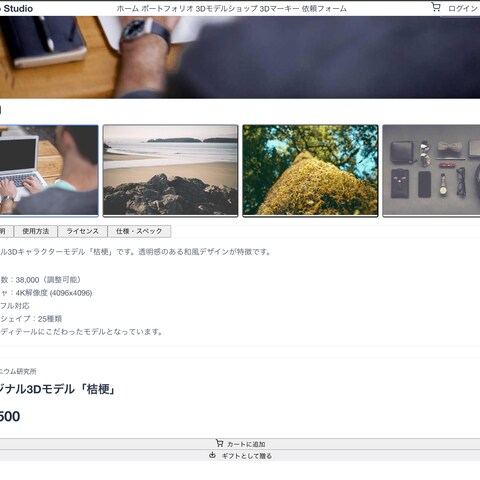Screen dimensions: 480x480
Task: Select the mossy tree thumbnail
Action: tap(310, 171)
